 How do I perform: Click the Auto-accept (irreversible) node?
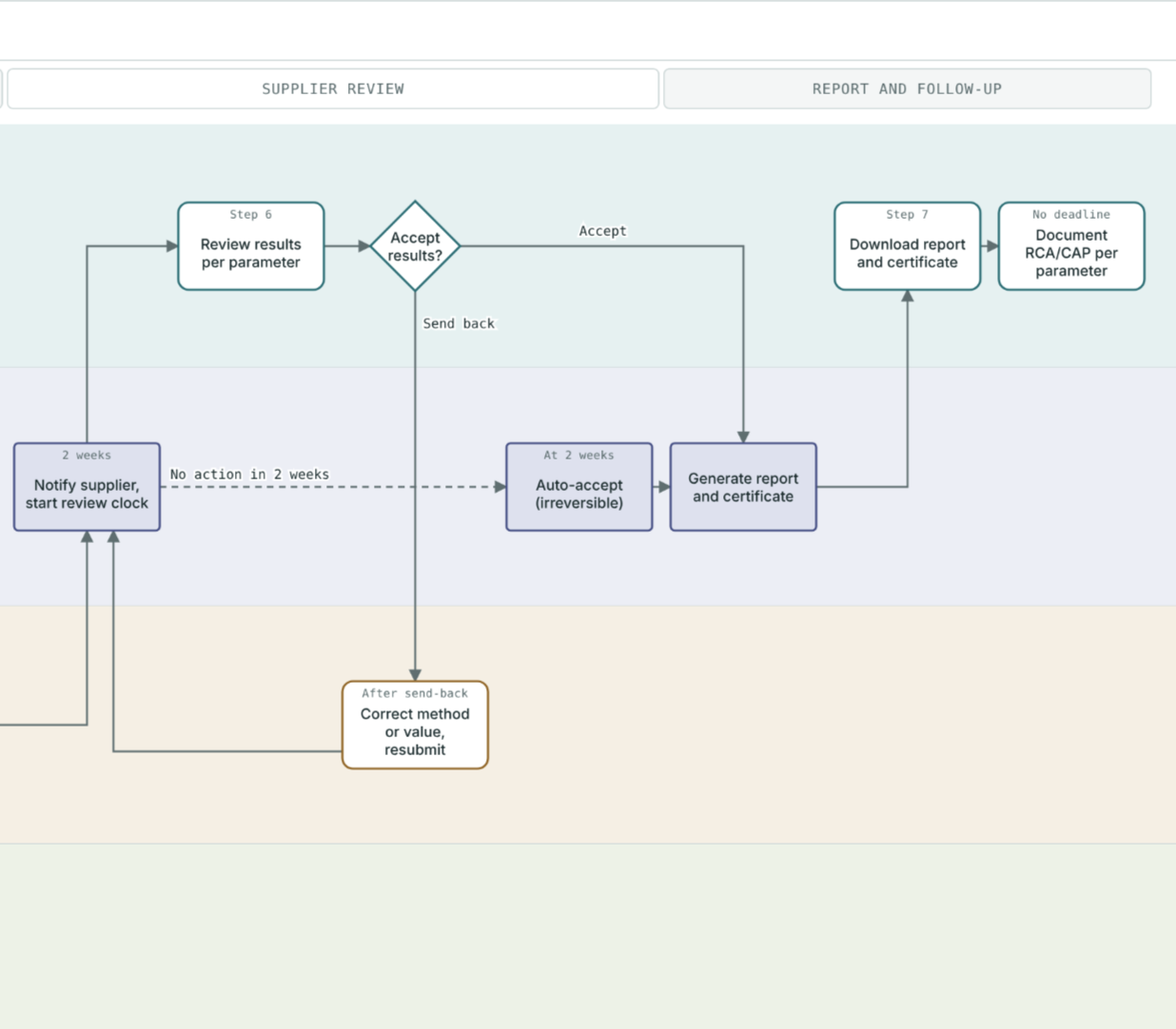coord(579,487)
